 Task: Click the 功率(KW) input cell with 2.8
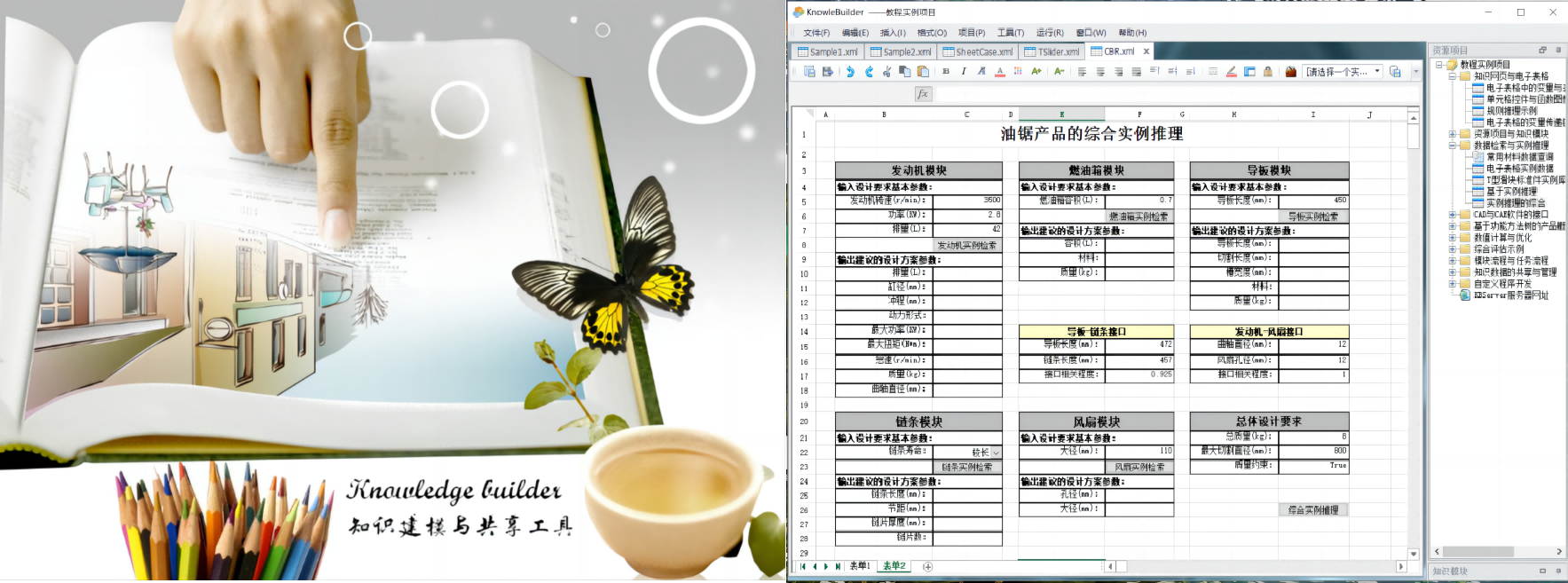coord(967,215)
